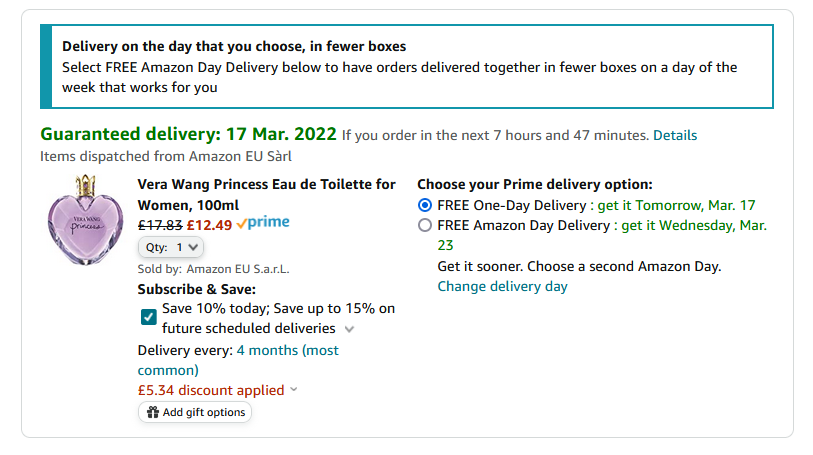The width and height of the screenshot is (813, 455).
Task: Uncheck the Subscribe & Save checkbox
Action: tap(149, 317)
